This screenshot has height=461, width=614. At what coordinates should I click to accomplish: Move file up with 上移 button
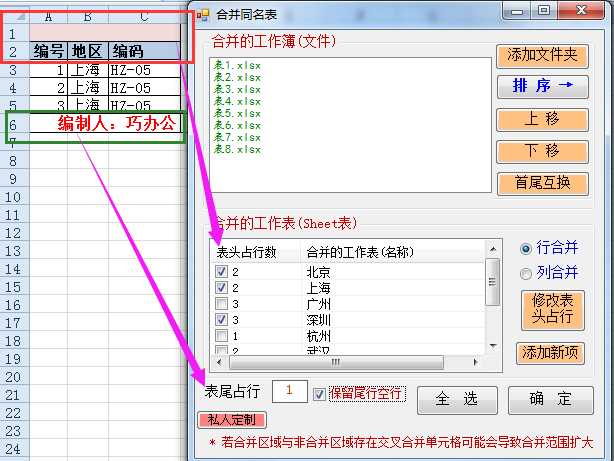542,119
